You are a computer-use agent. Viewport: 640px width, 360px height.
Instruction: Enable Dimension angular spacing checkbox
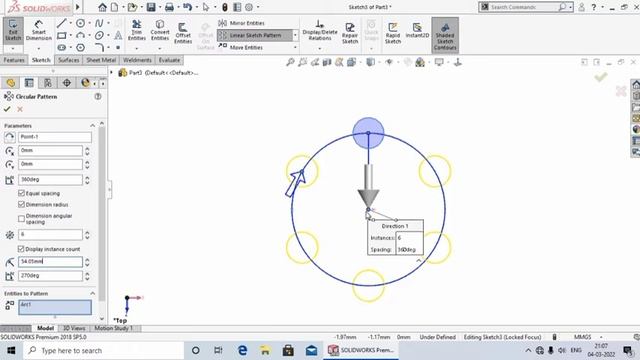coord(21,219)
